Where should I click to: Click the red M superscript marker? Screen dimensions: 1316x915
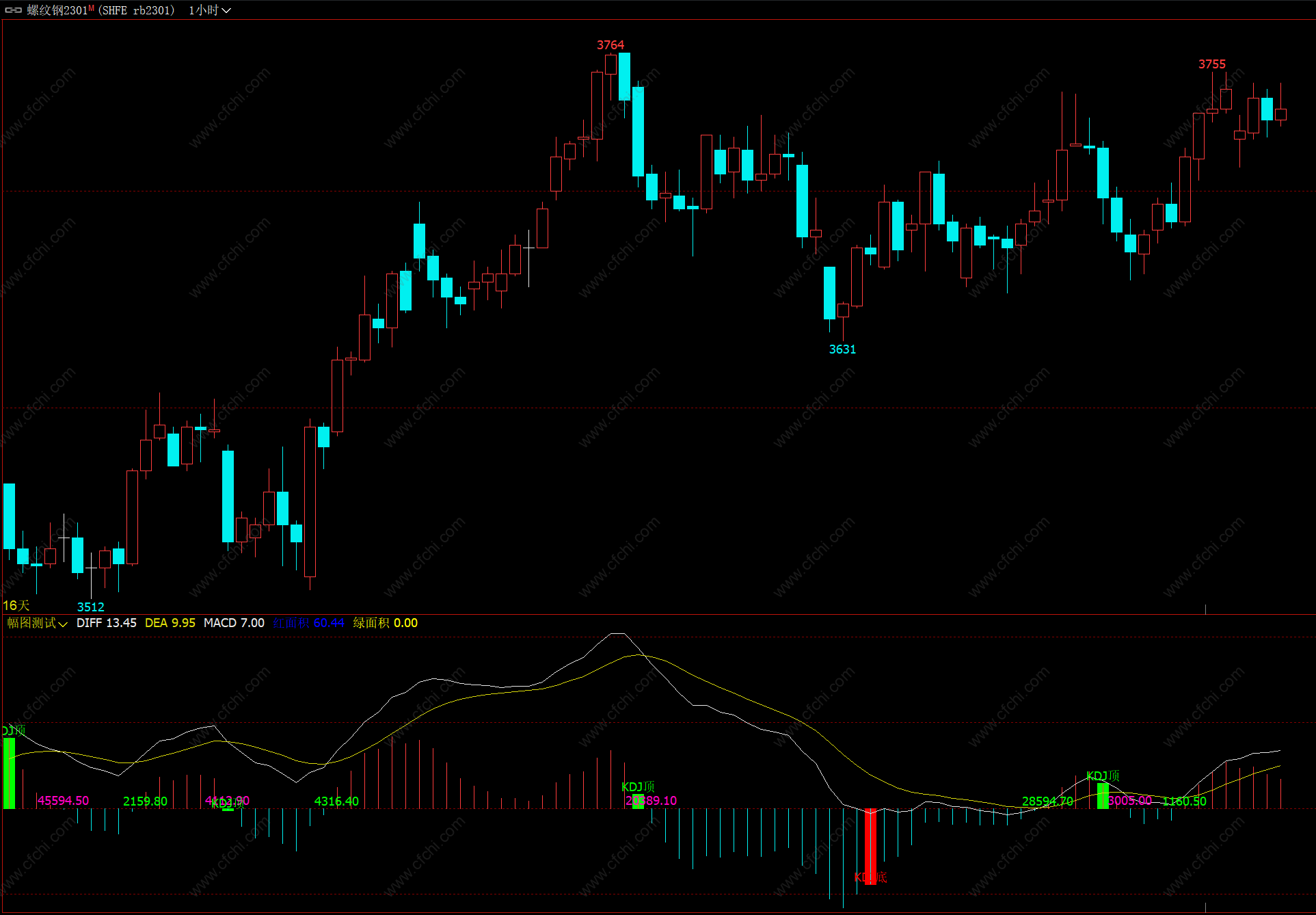92,8
